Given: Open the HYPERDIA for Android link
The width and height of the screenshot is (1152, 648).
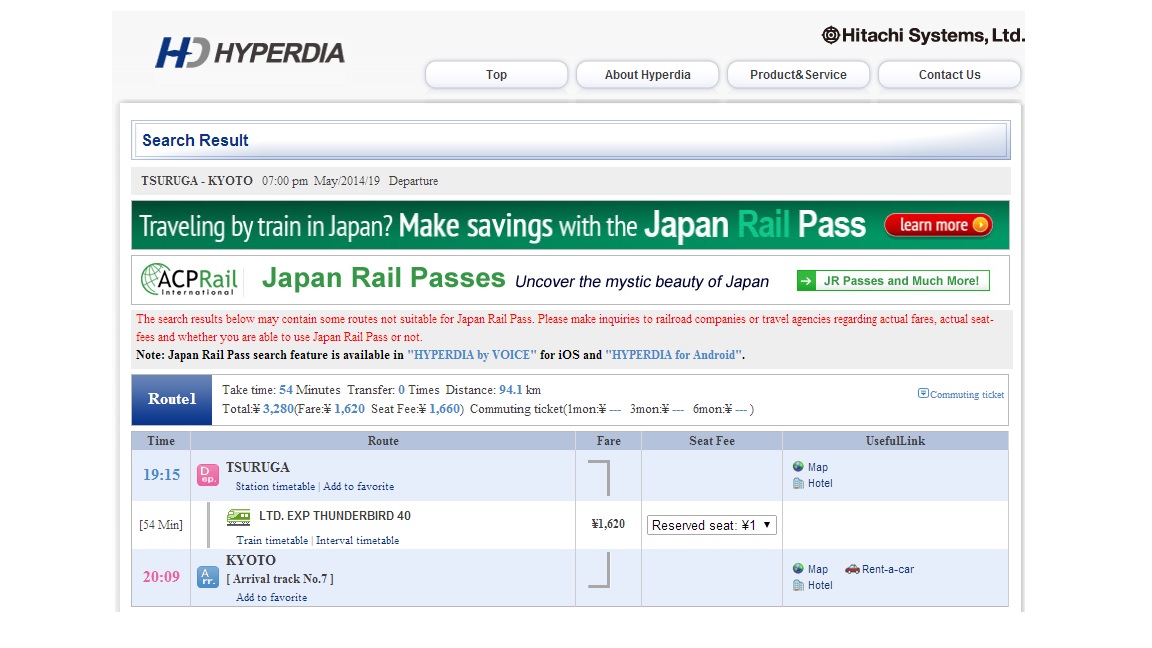Looking at the screenshot, I should click(673, 355).
